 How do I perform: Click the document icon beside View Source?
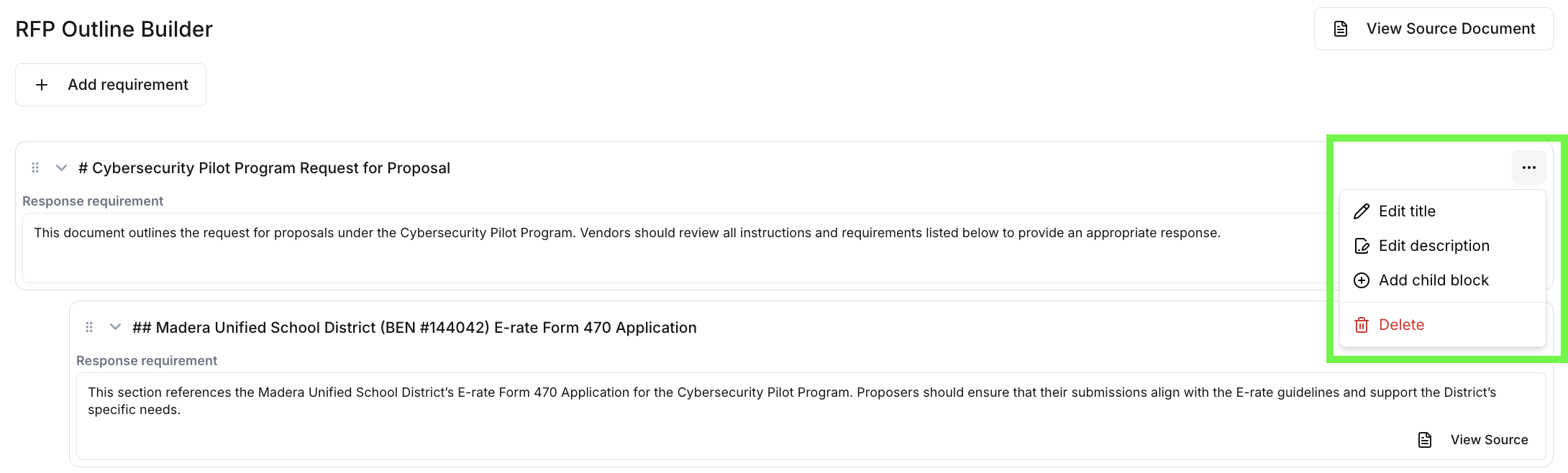pos(1425,439)
